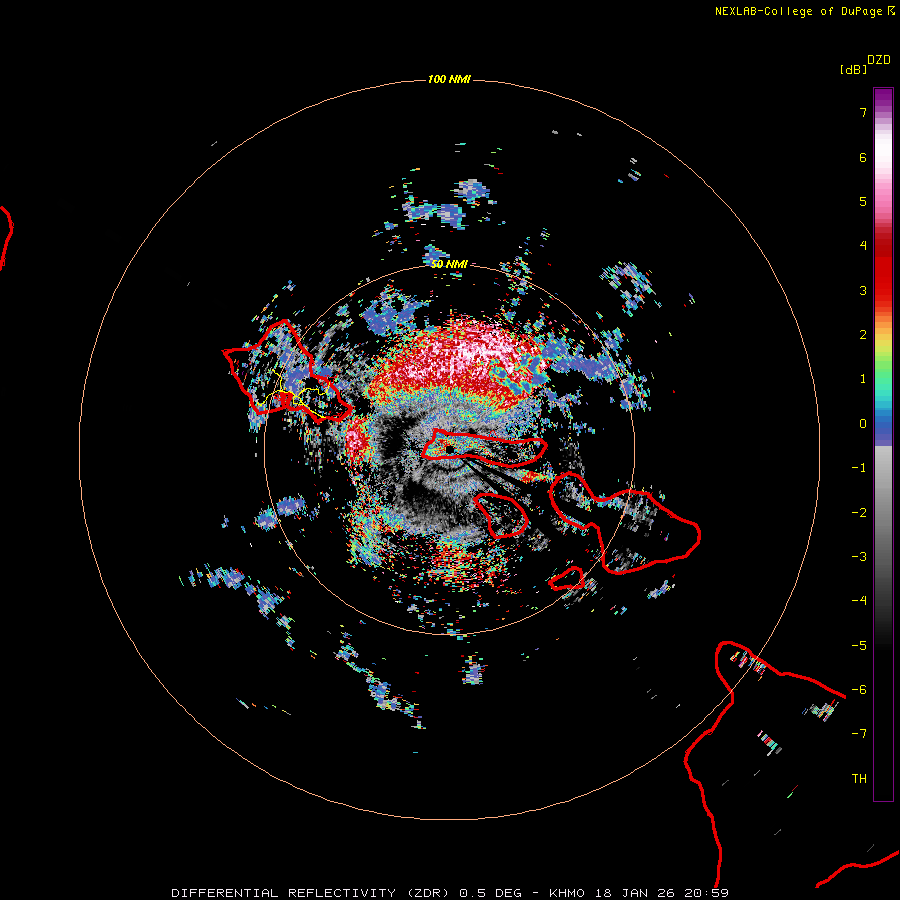Click the 3 dB scale label
Screen dimensions: 900x900
tap(863, 290)
